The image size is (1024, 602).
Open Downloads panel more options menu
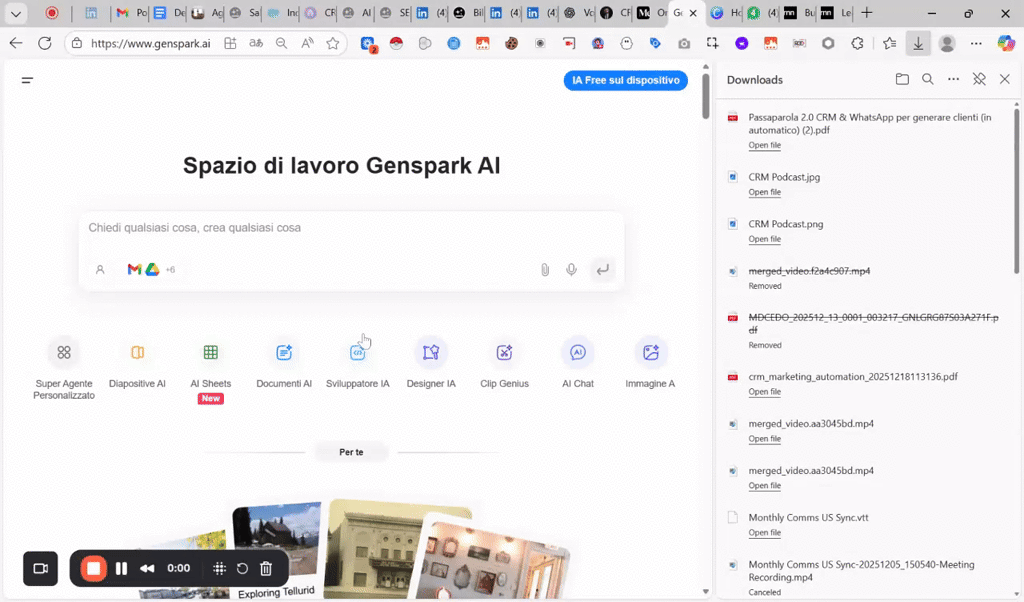click(x=953, y=80)
